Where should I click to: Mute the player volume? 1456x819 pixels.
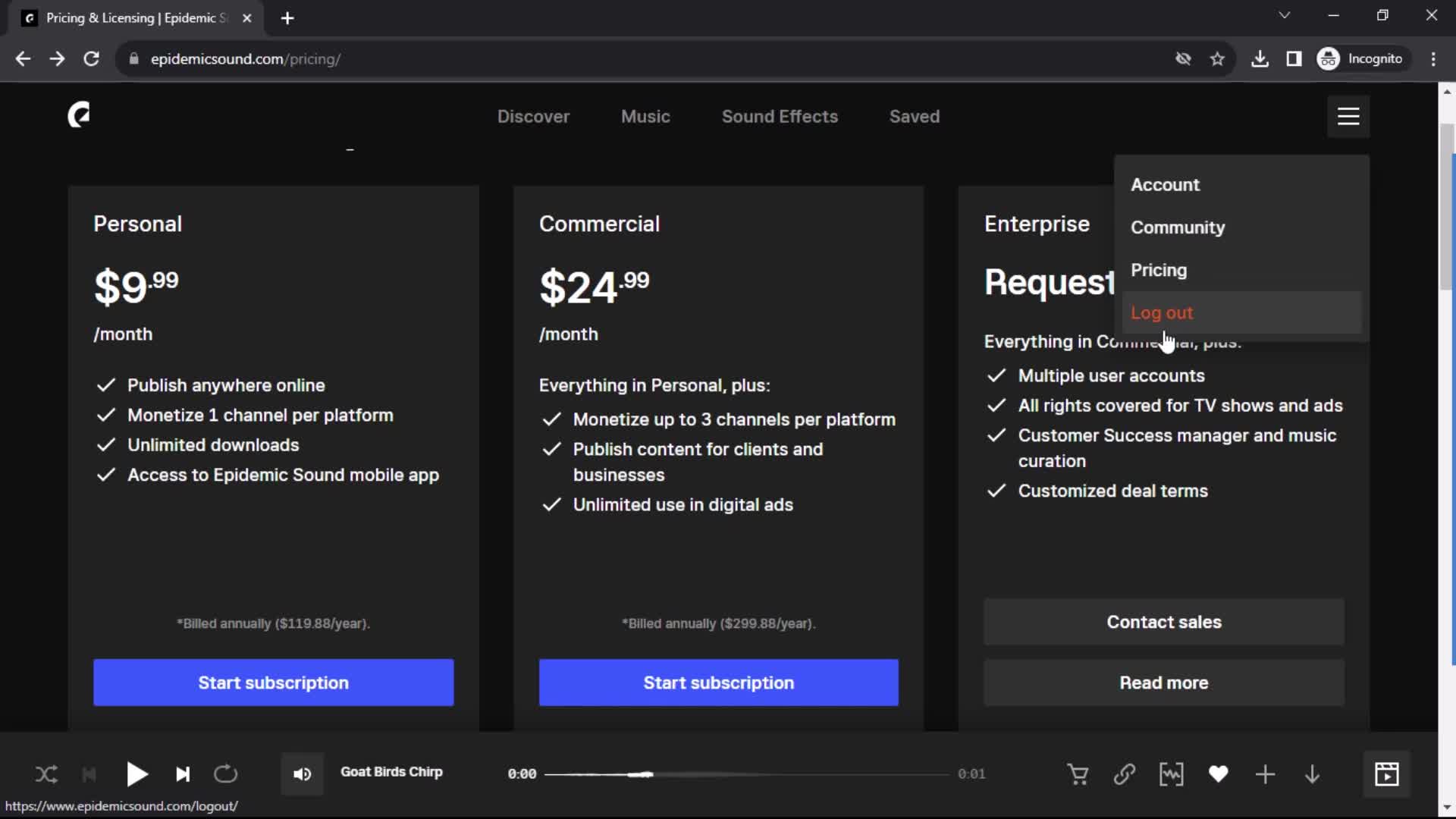302,774
